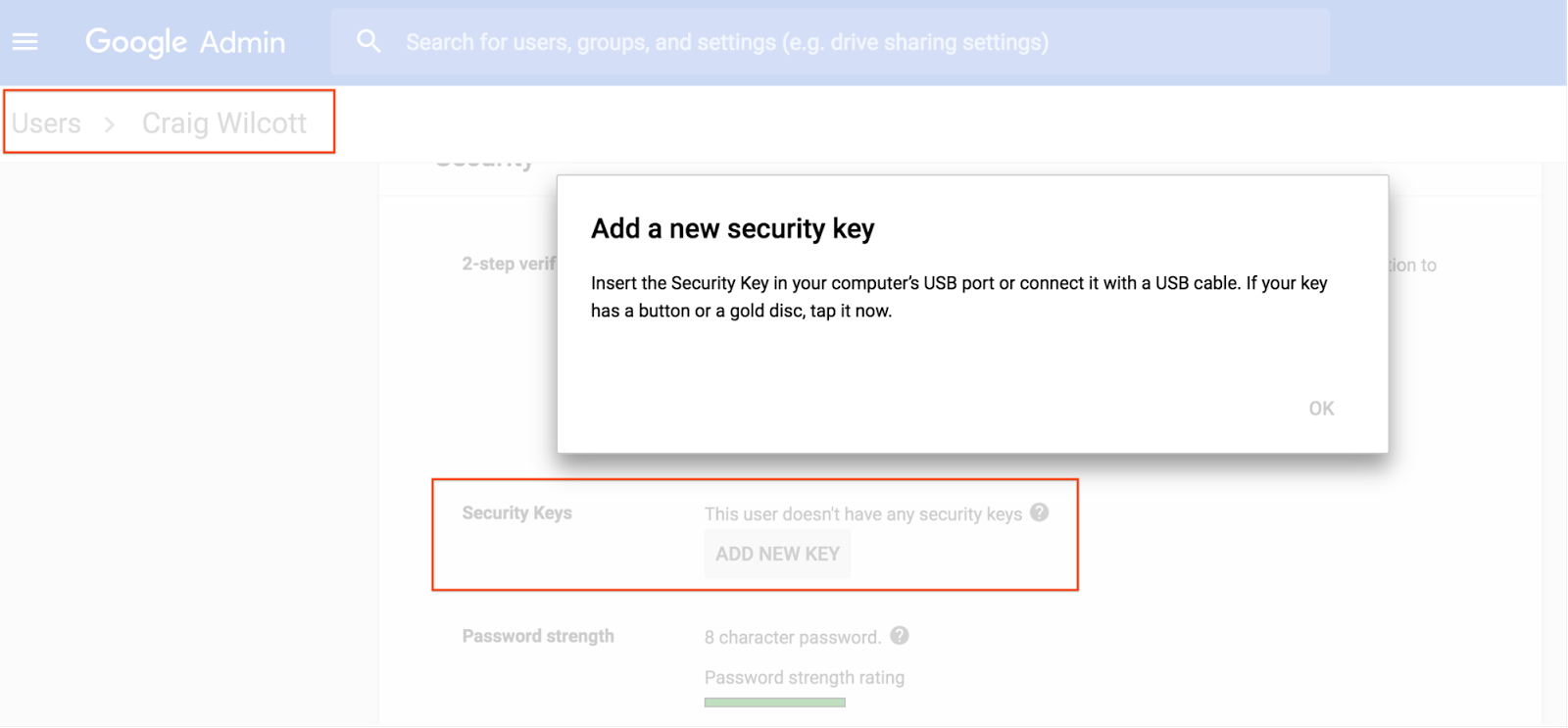The image size is (1568, 728).
Task: Open help icon beside security keys message
Action: [1040, 512]
